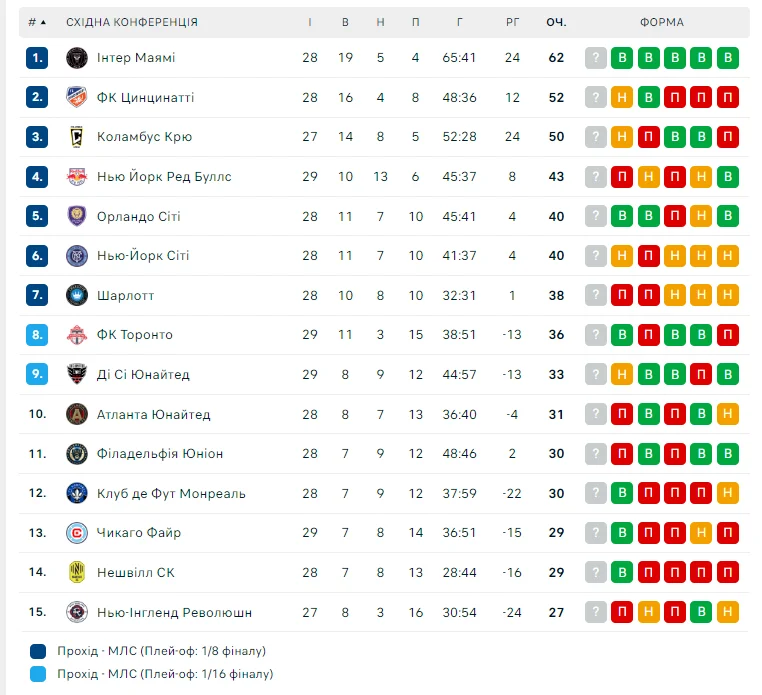Viewport: 762px width, 695px height.
Task: Click the Orlando City club crest
Action: pyautogui.click(x=77, y=216)
